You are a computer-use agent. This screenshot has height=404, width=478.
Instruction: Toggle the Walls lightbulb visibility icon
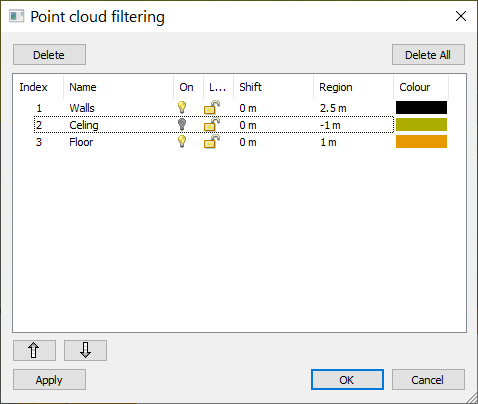tap(182, 107)
